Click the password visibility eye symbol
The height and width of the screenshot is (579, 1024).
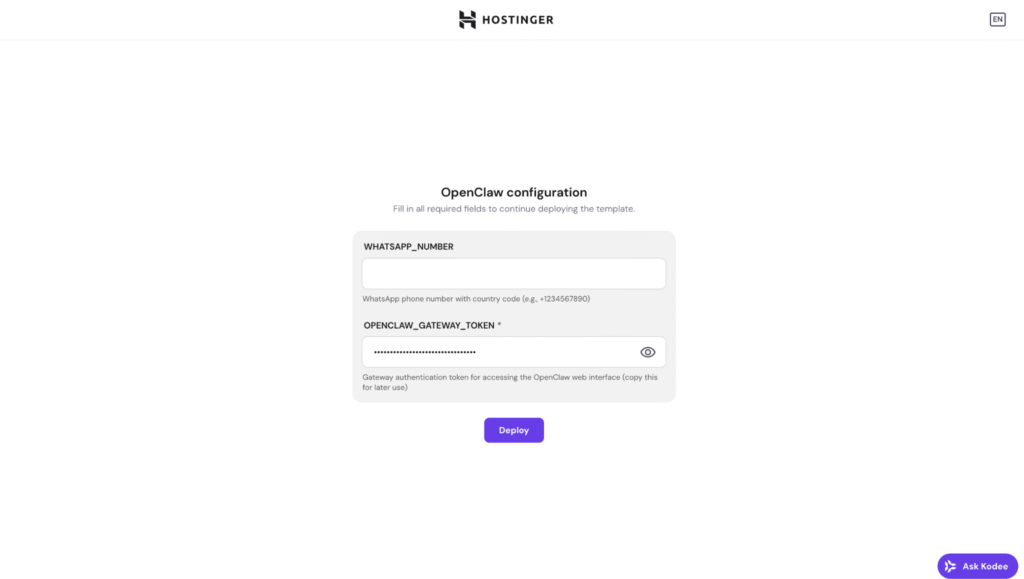(647, 352)
